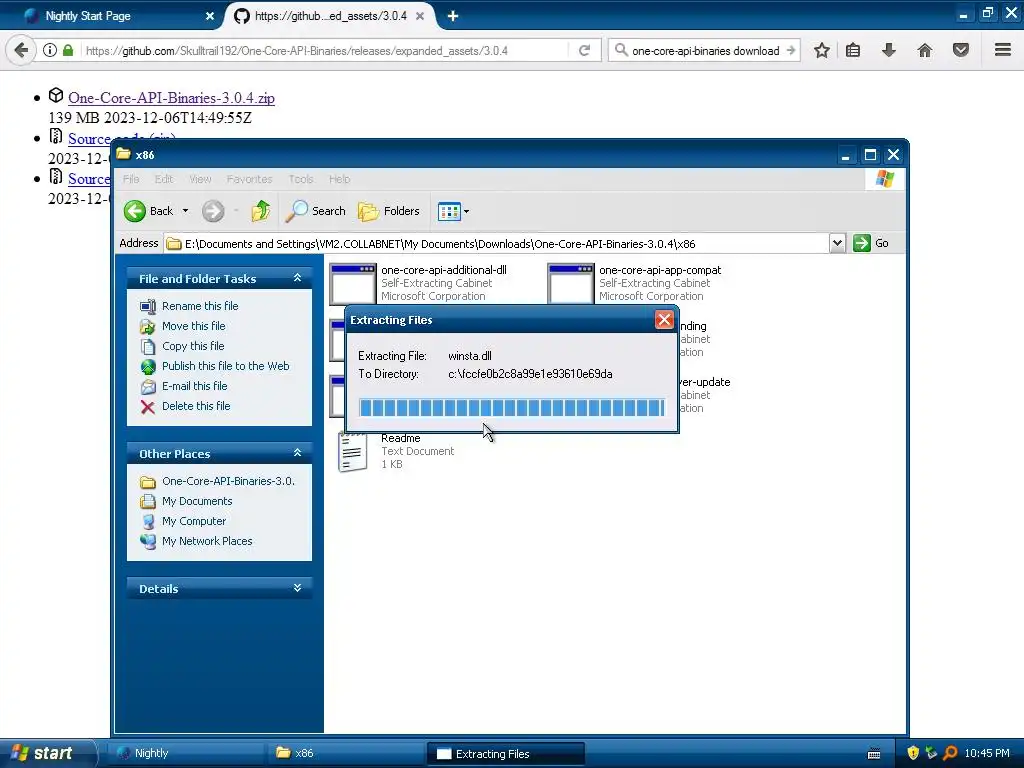Click Explorer Back button
The height and width of the screenshot is (768, 1024).
tap(150, 211)
